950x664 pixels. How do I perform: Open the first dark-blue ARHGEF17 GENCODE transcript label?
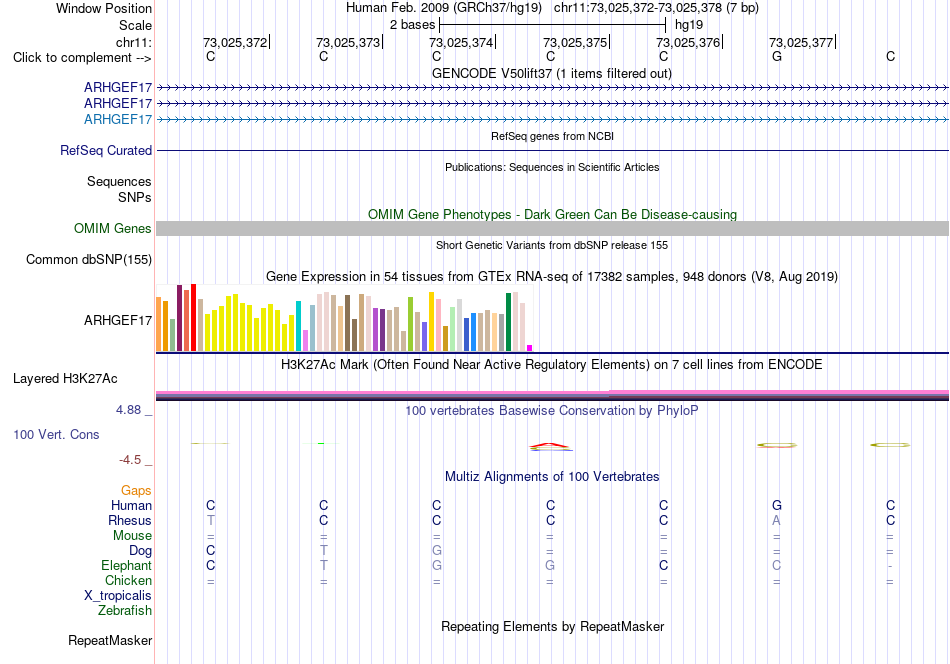tap(118, 87)
